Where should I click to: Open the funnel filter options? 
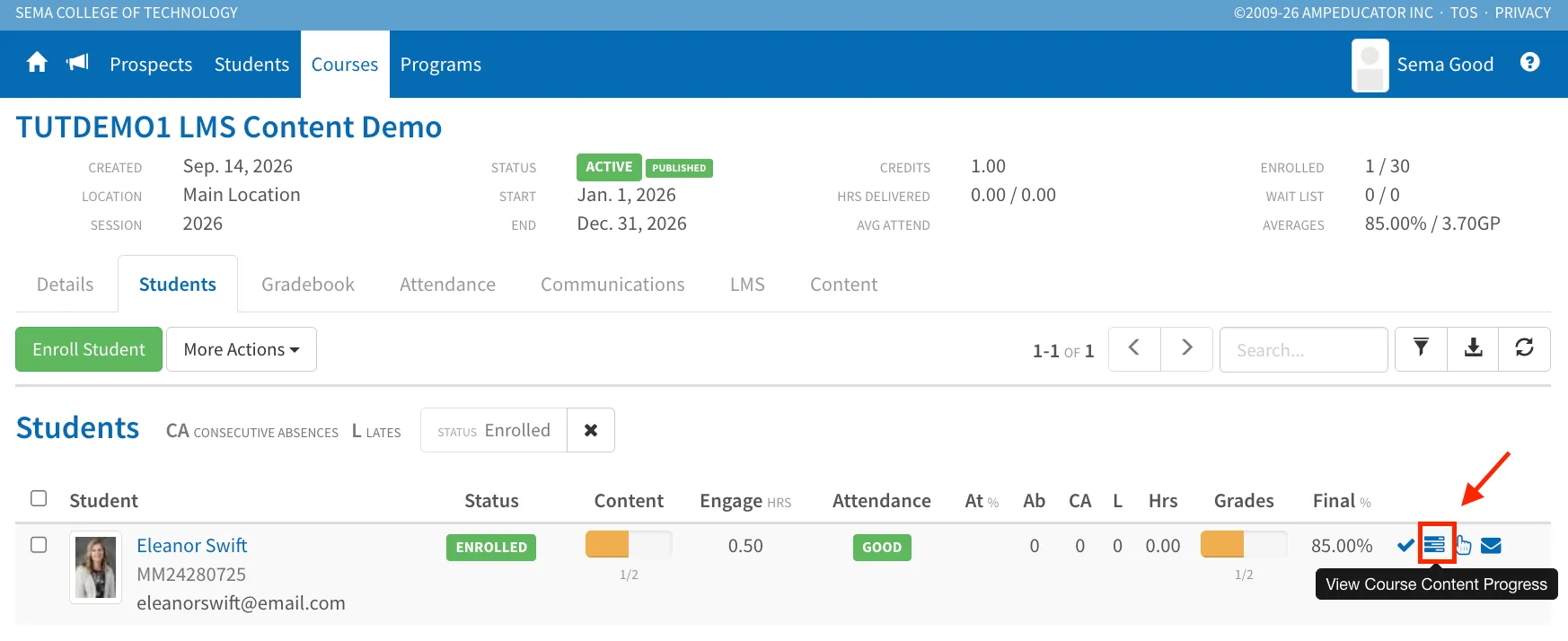1421,349
